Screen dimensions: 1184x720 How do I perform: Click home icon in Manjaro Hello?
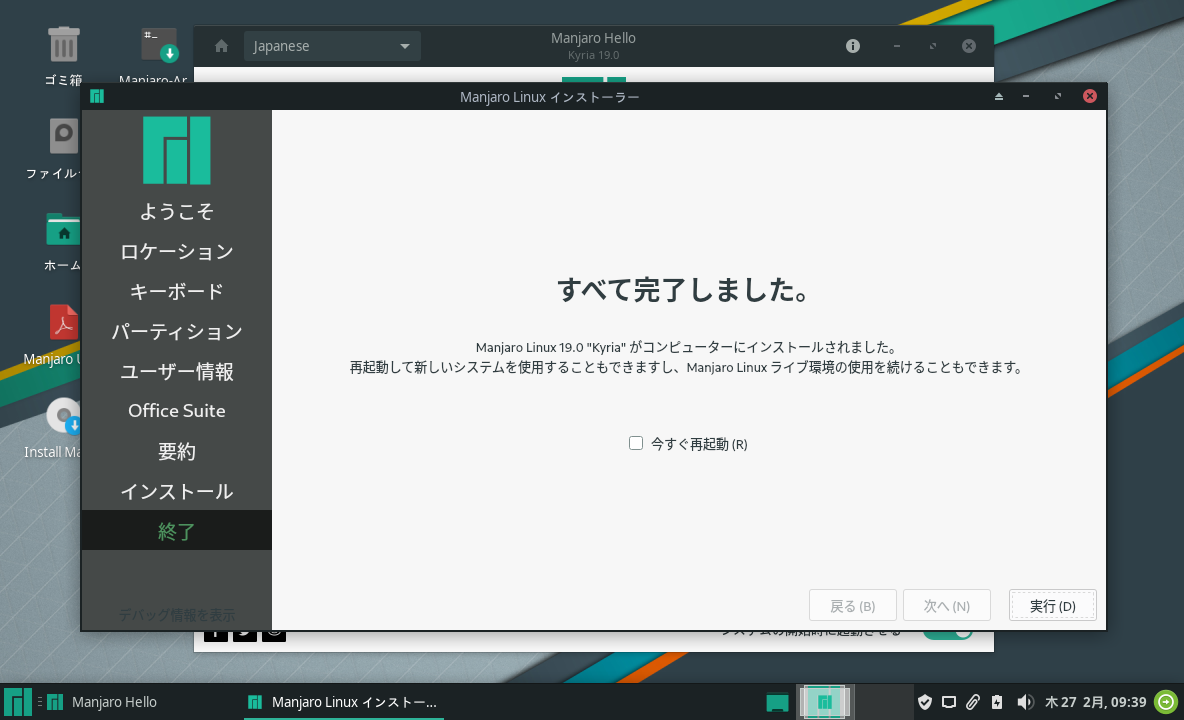[x=221, y=46]
